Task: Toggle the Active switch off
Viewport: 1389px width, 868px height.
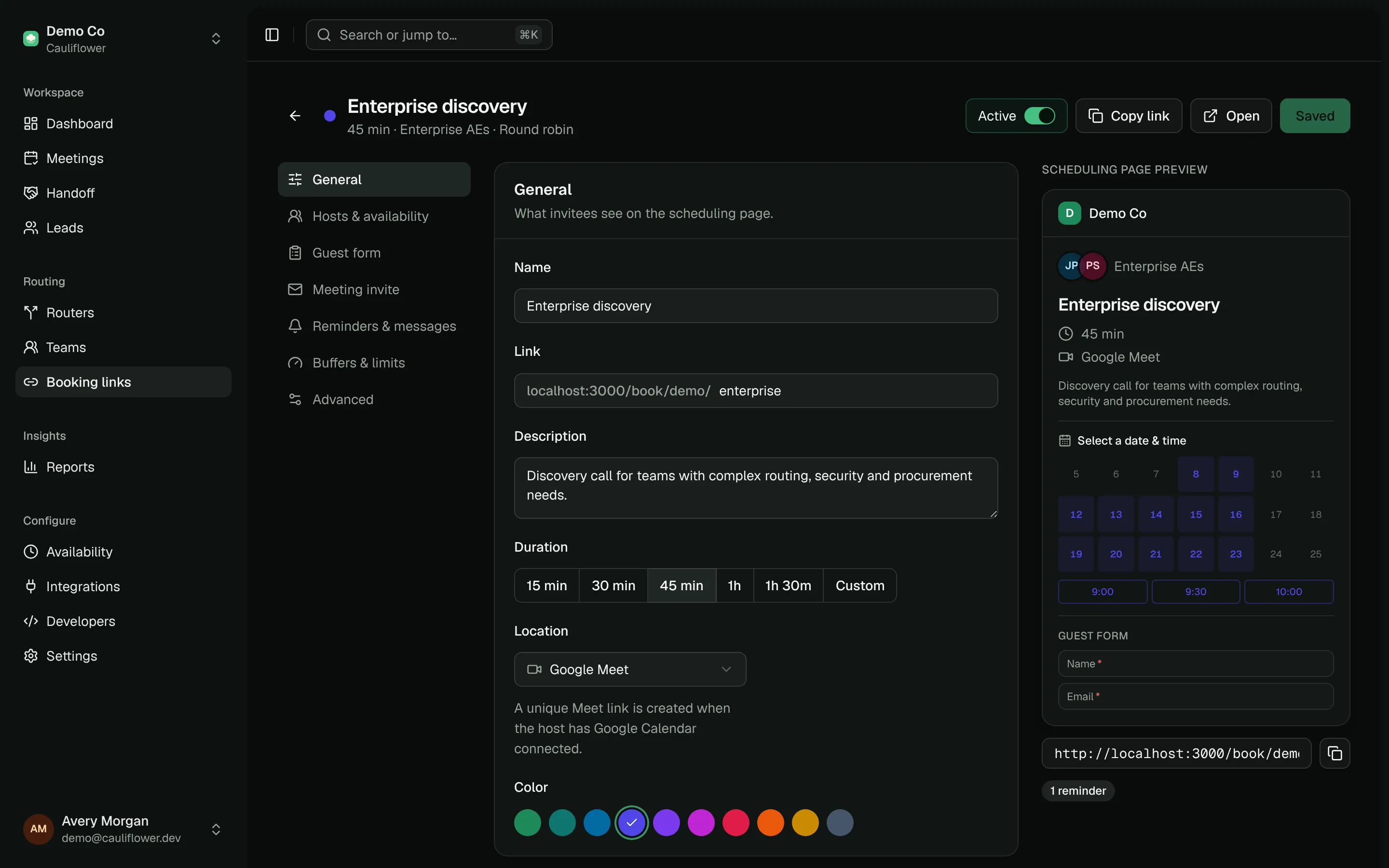Action: pos(1039,116)
